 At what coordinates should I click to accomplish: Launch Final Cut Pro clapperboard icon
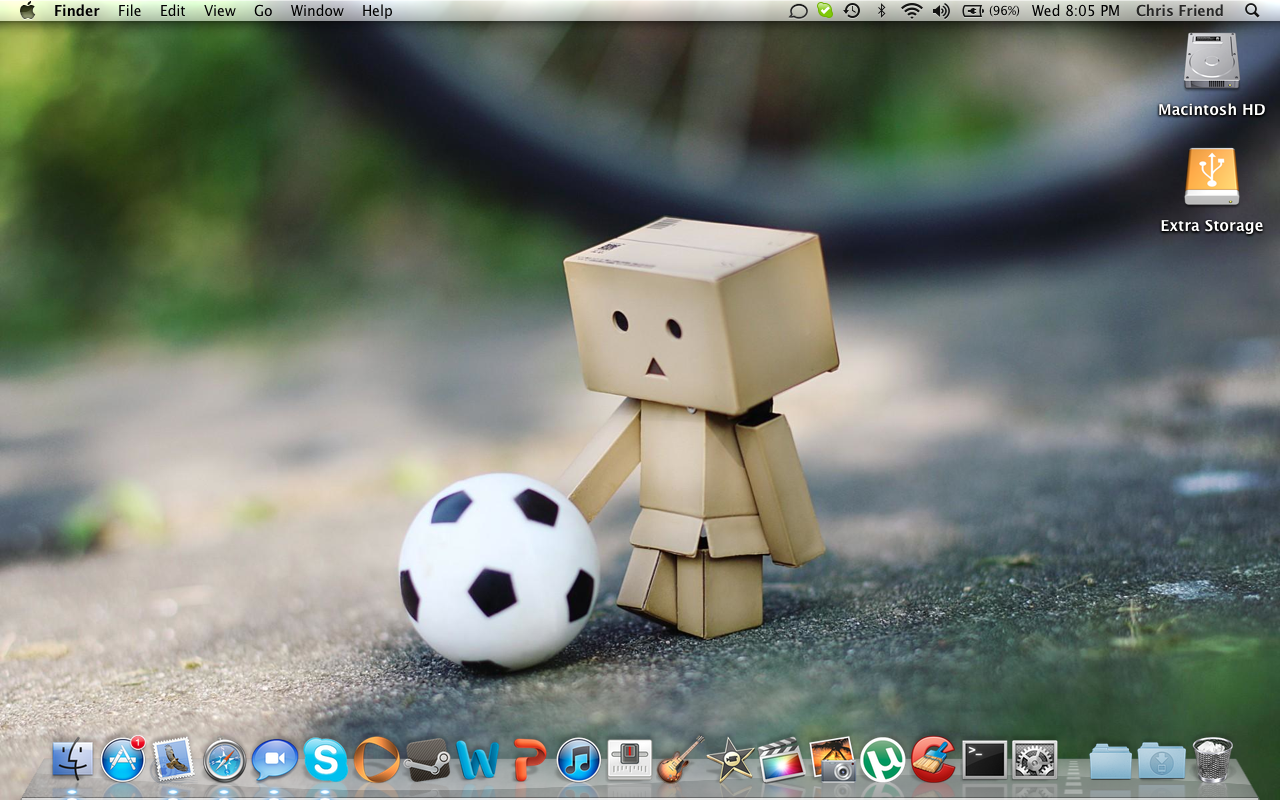(781, 761)
